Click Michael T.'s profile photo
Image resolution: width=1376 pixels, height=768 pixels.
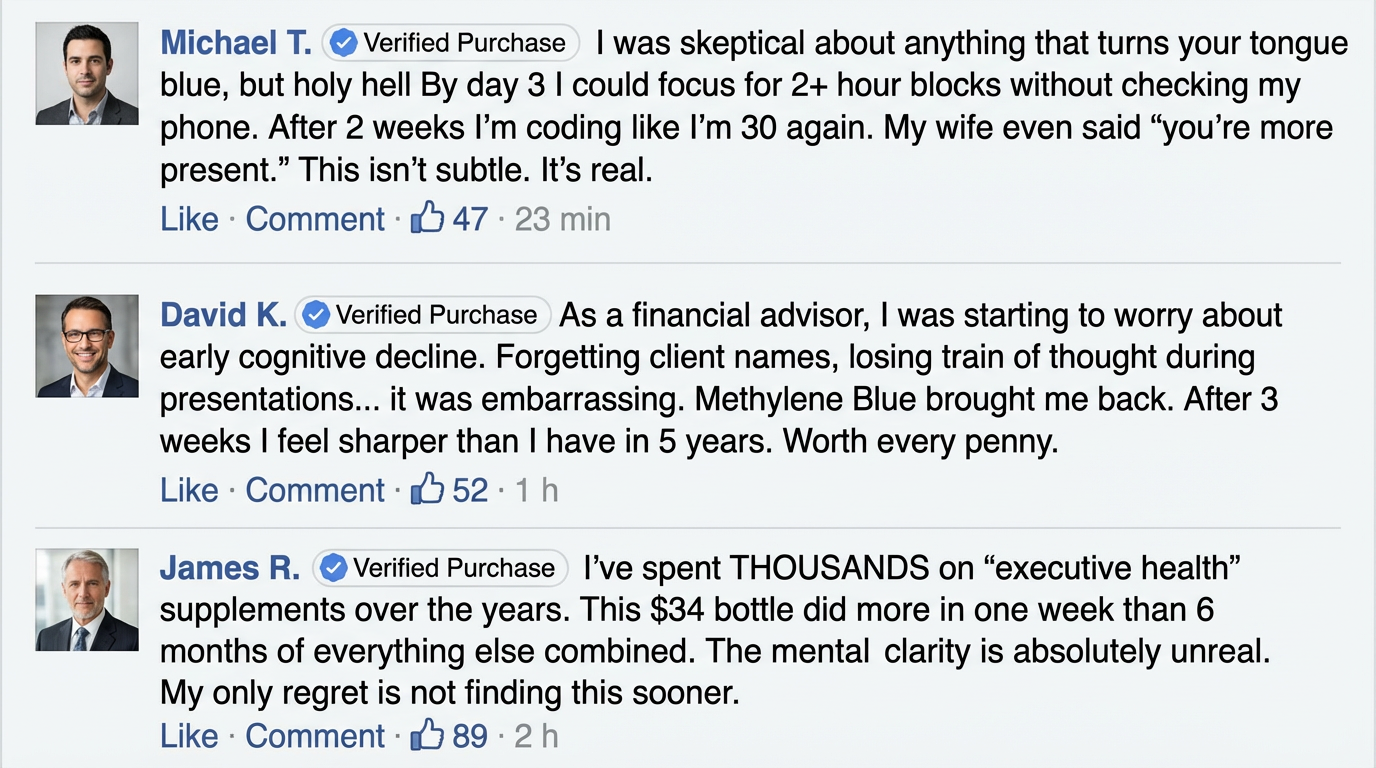coord(87,73)
